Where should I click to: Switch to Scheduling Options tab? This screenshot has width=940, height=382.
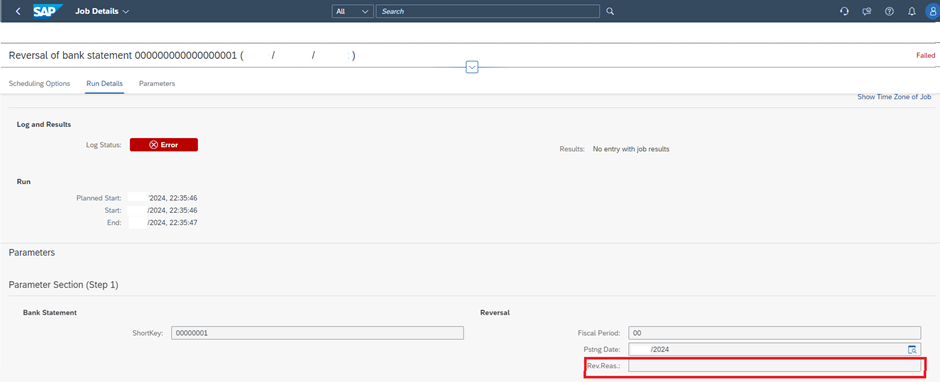point(40,83)
